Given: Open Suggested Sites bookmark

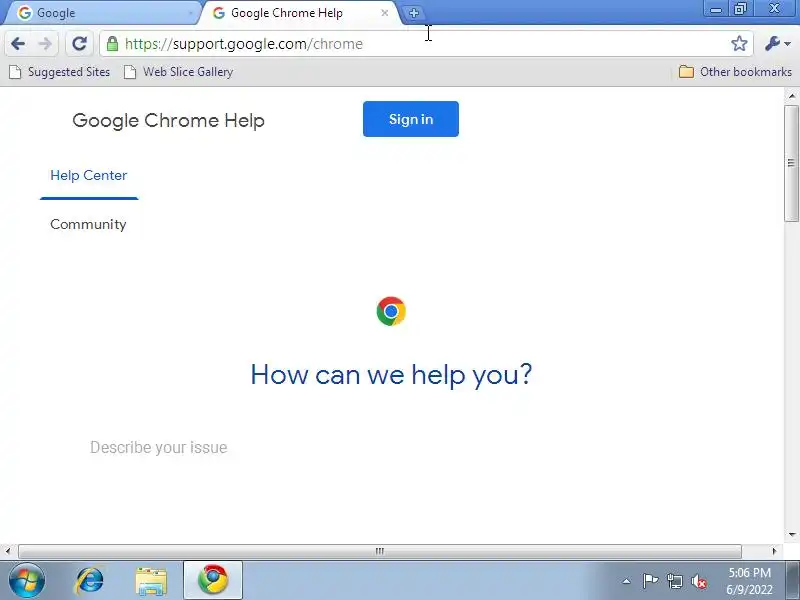Looking at the screenshot, I should point(60,72).
